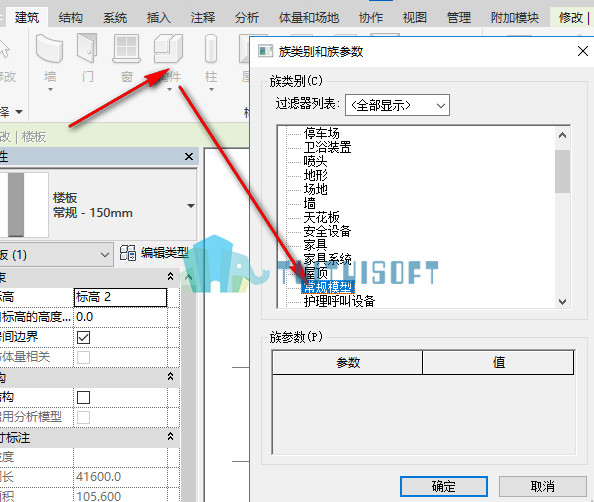
Task: Select the Component (构件) tool icon
Action: 168,48
